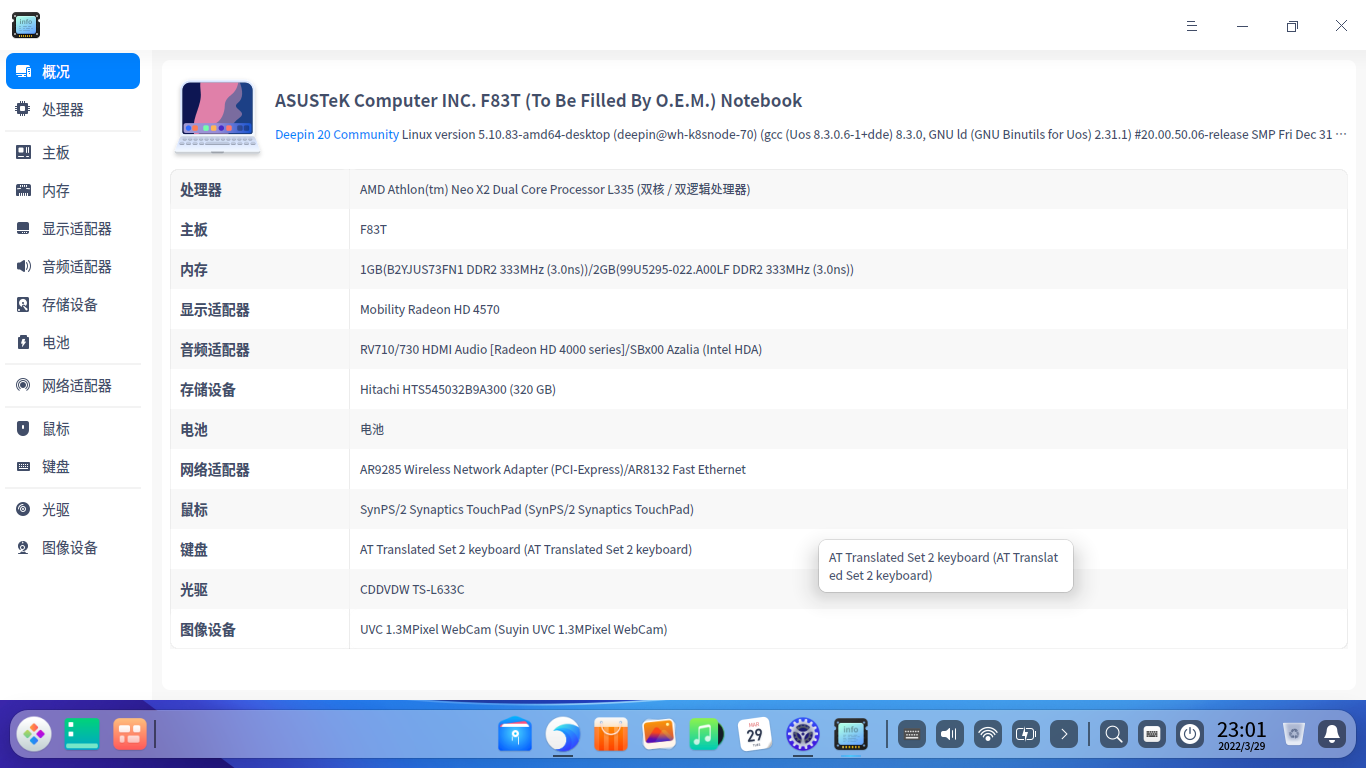Click 图像设备 label in the overview table
Screen dimensions: 1366x768
pyautogui.click(x=208, y=630)
